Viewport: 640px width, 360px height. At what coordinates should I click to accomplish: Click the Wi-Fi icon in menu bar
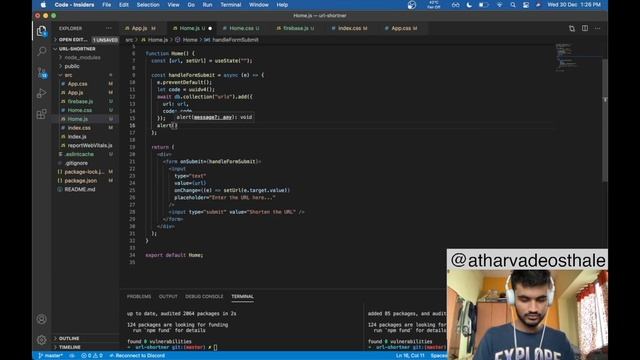tap(499, 5)
